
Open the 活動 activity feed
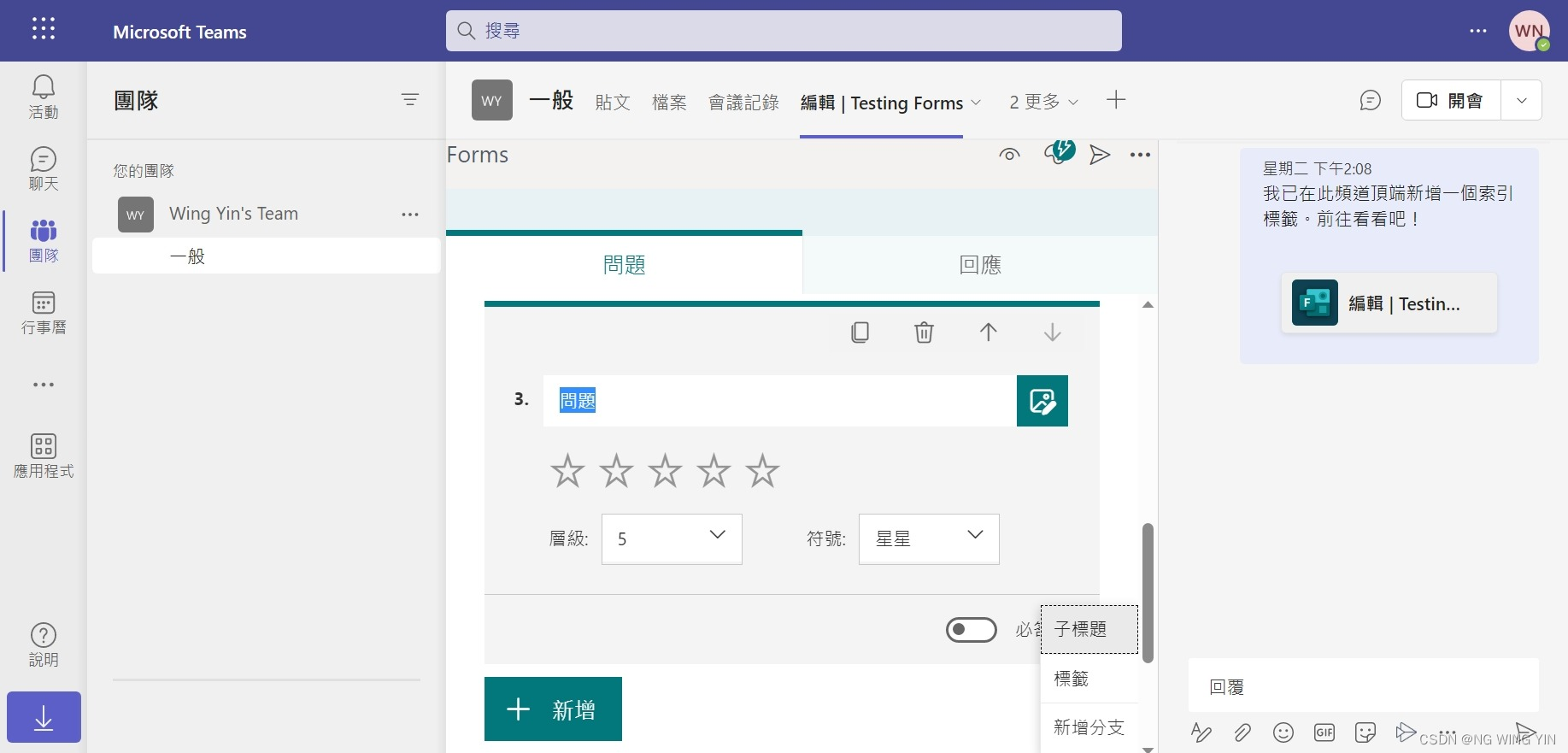[x=44, y=97]
